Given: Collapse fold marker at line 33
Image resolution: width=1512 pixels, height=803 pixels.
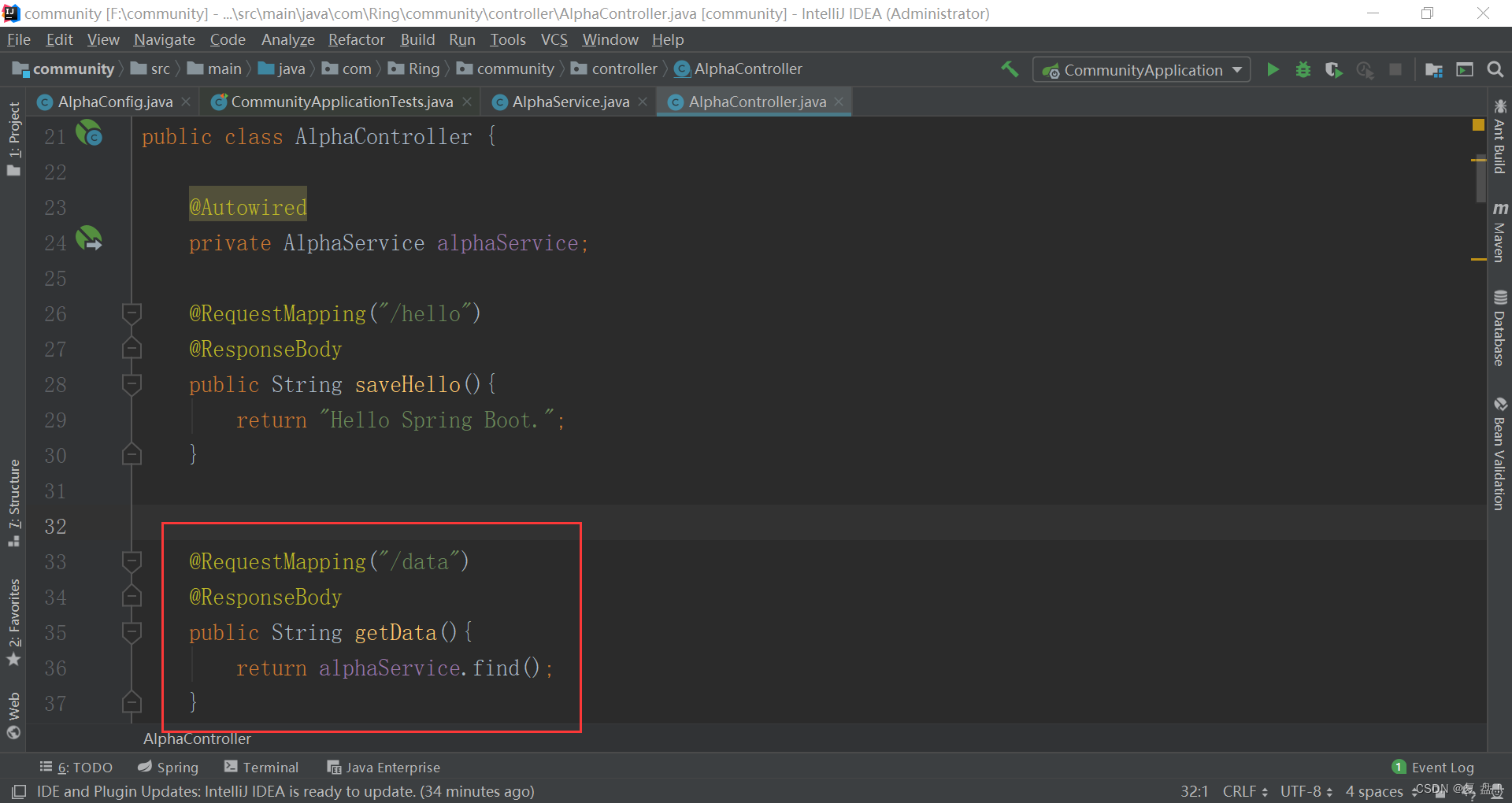Looking at the screenshot, I should click(132, 561).
